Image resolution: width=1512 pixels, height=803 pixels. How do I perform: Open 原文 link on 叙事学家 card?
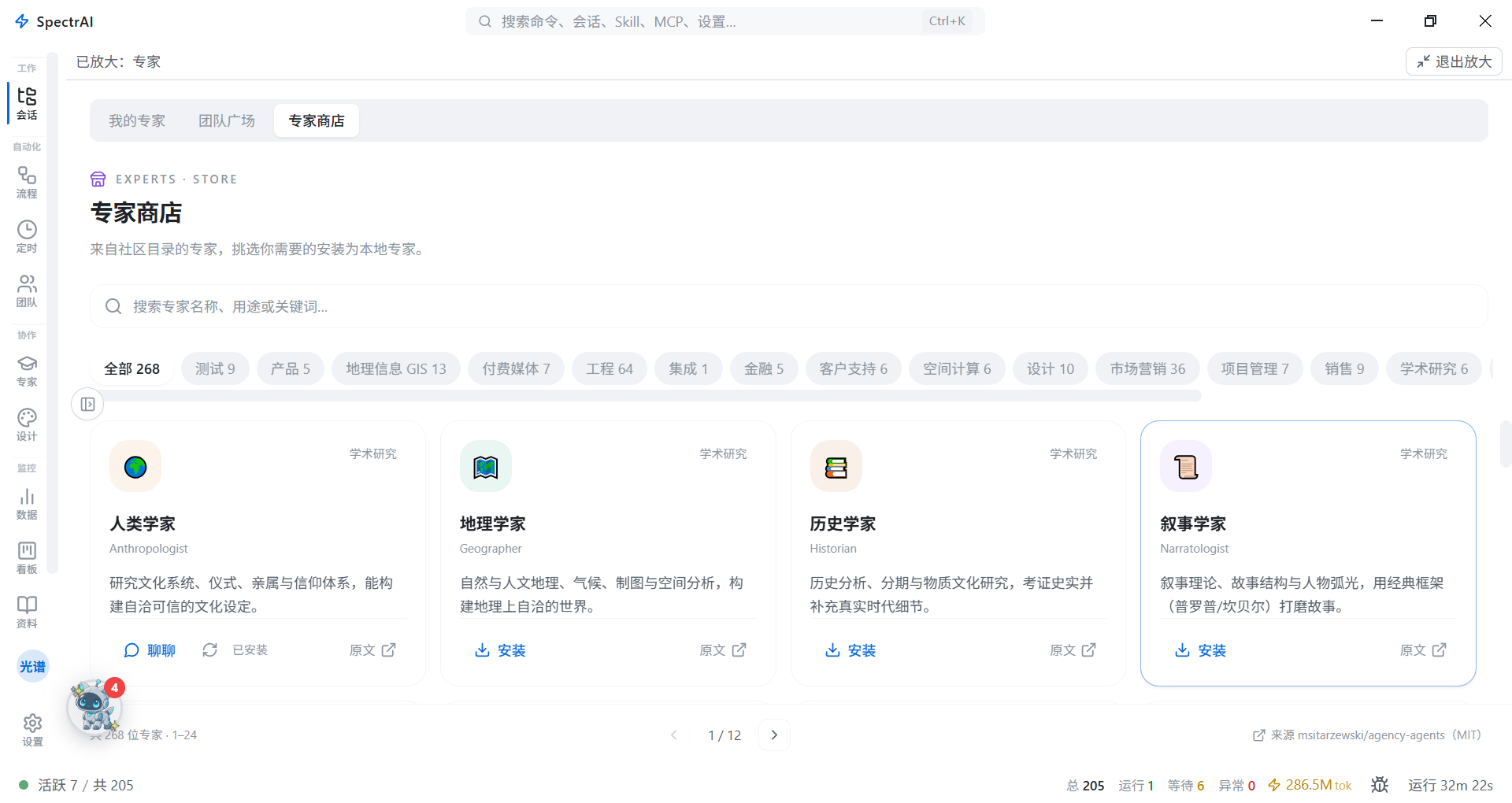click(1423, 650)
